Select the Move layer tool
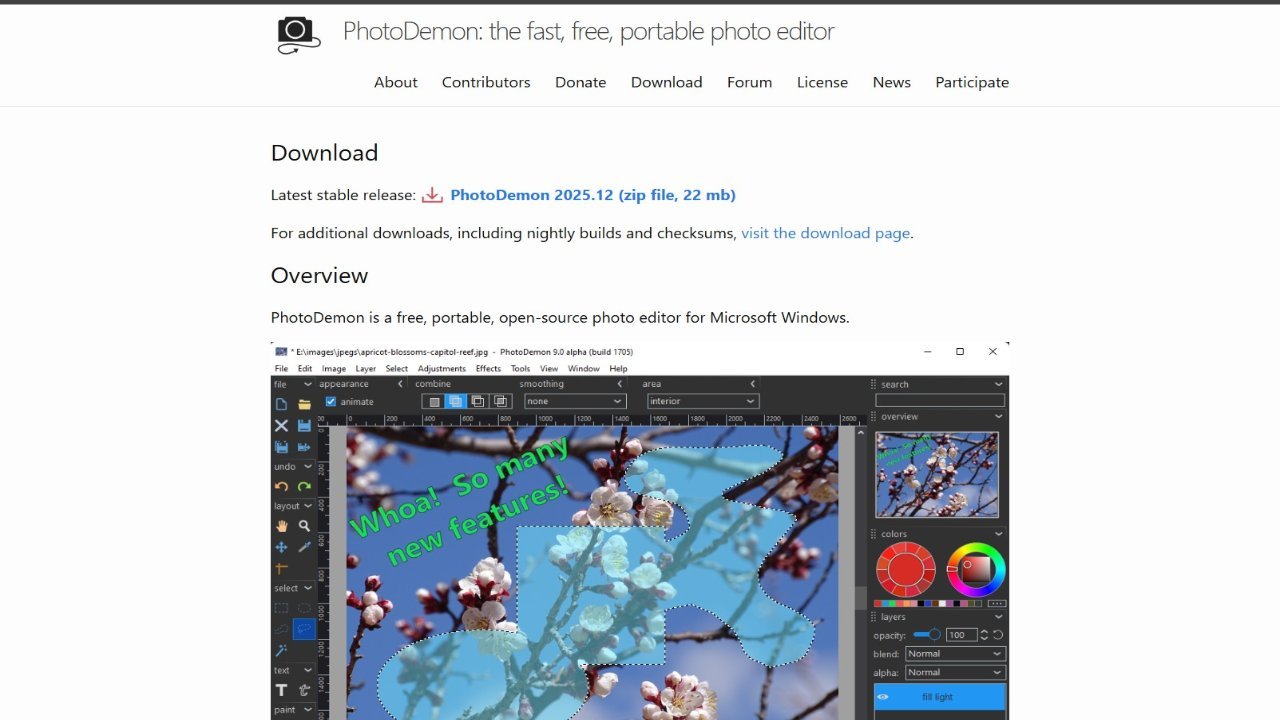 point(281,547)
